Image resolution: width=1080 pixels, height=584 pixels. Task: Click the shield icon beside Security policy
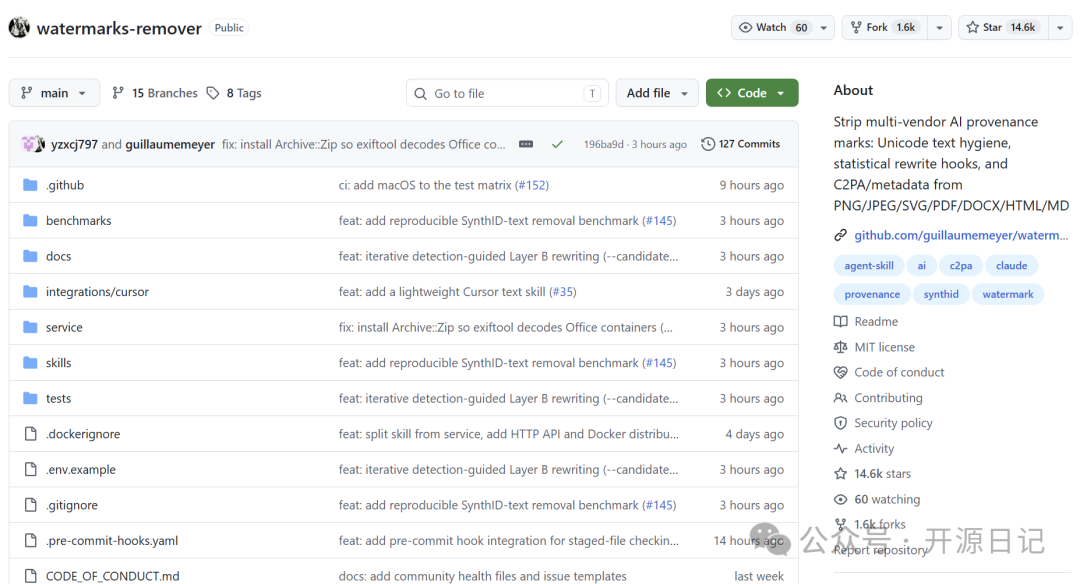click(840, 423)
